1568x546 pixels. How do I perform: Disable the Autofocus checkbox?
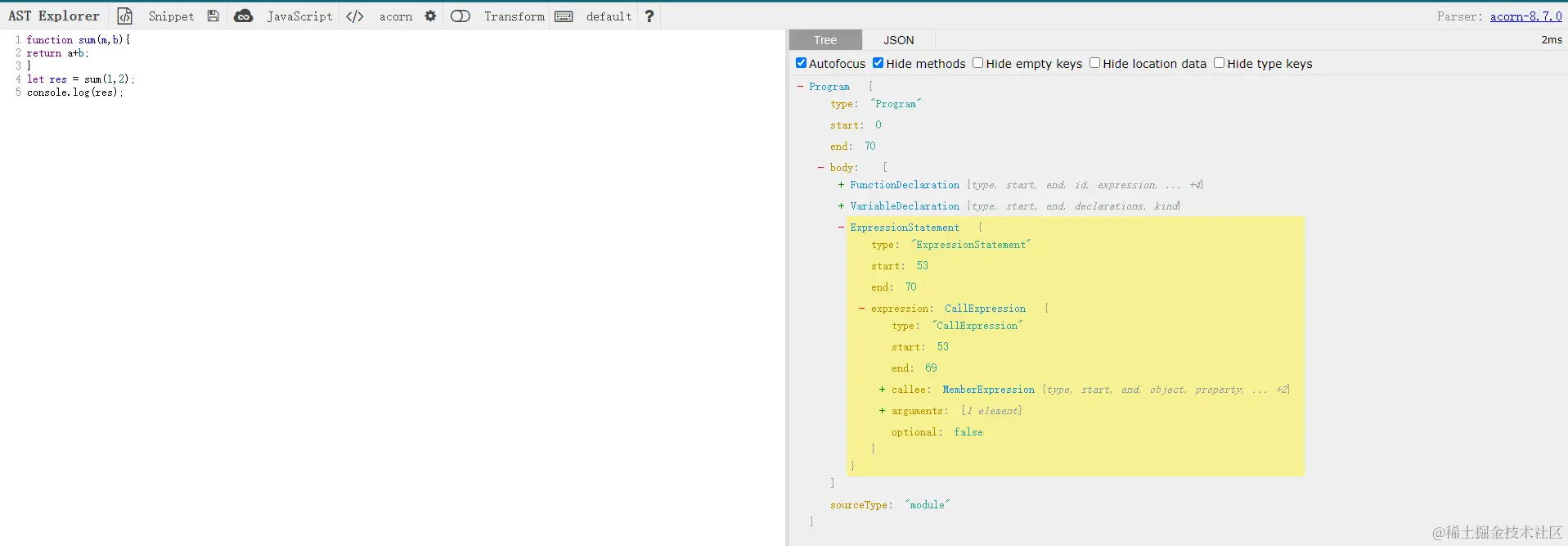(x=801, y=63)
